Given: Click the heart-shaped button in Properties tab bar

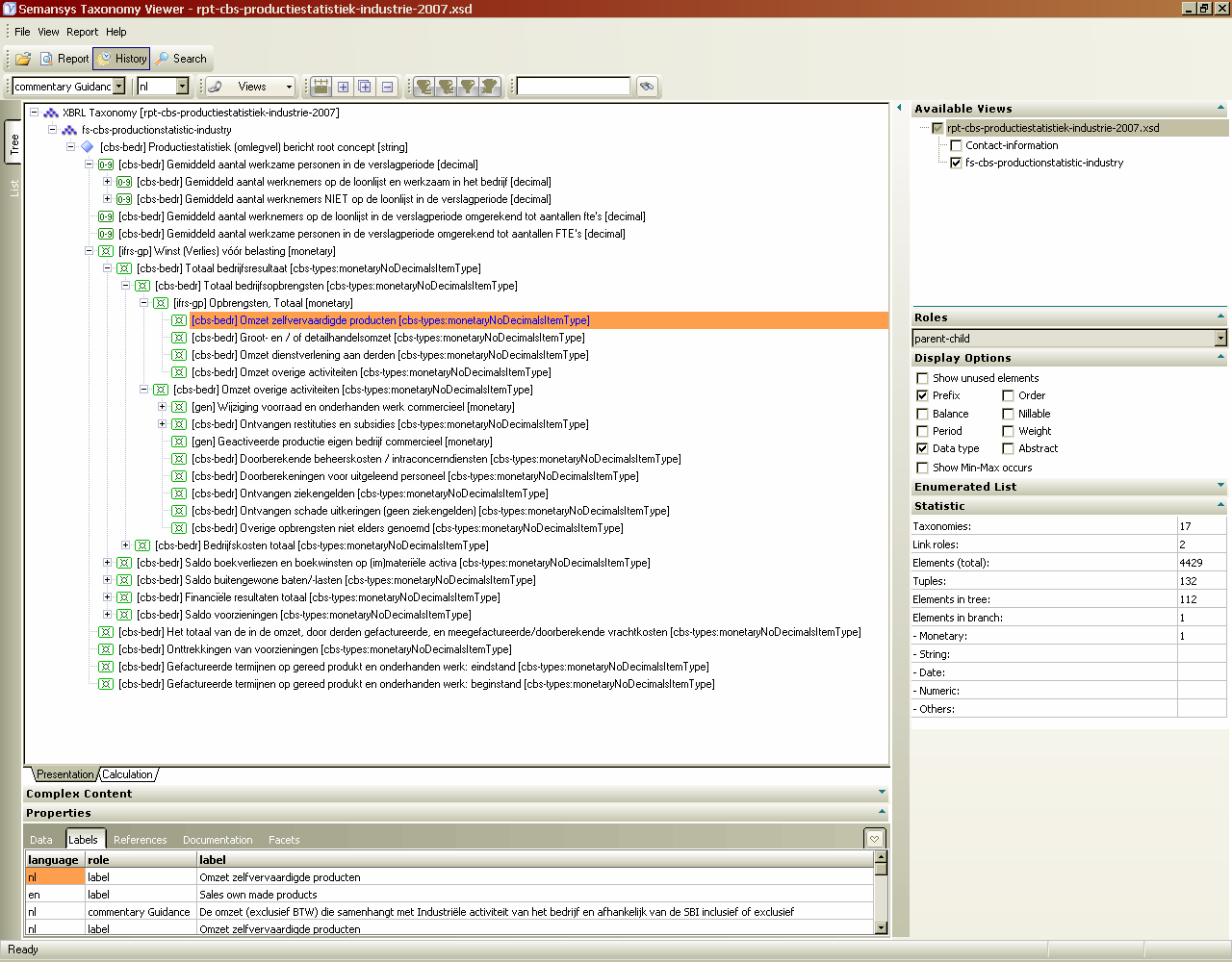Looking at the screenshot, I should pos(874,839).
